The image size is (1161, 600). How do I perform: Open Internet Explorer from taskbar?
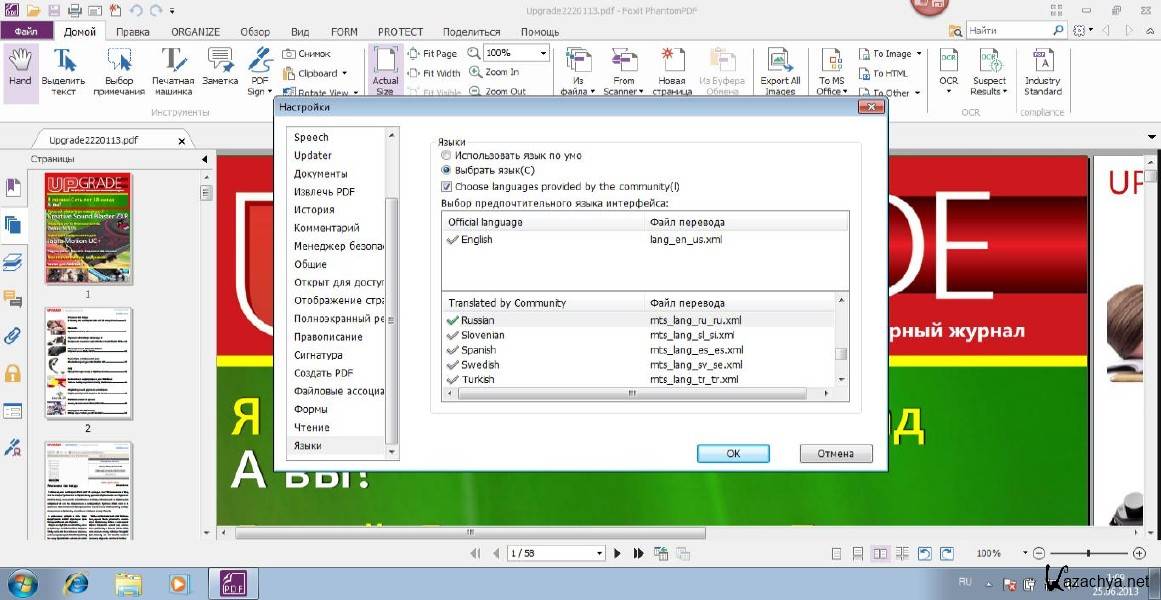coord(76,582)
